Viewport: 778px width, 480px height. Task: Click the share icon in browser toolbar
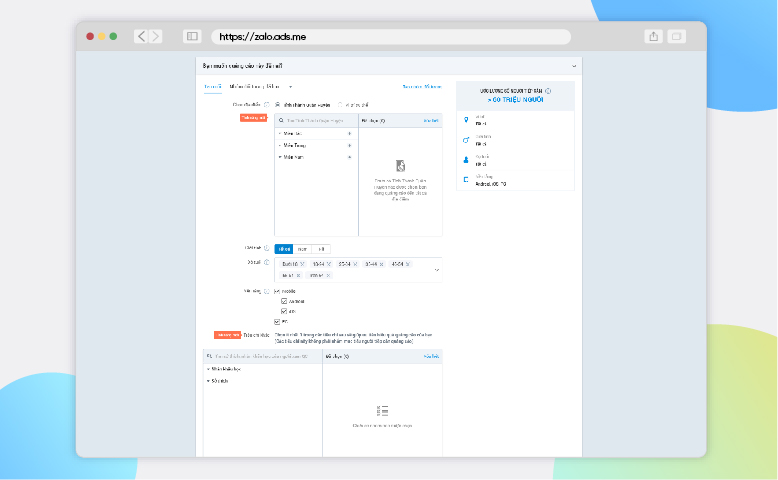(x=653, y=36)
